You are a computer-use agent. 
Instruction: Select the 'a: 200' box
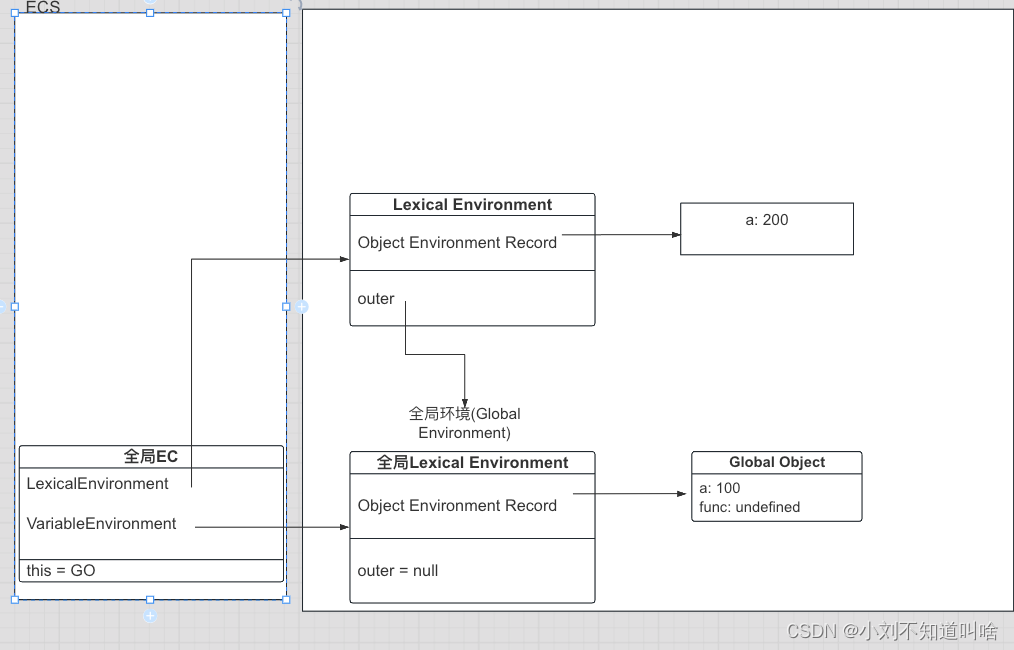767,229
